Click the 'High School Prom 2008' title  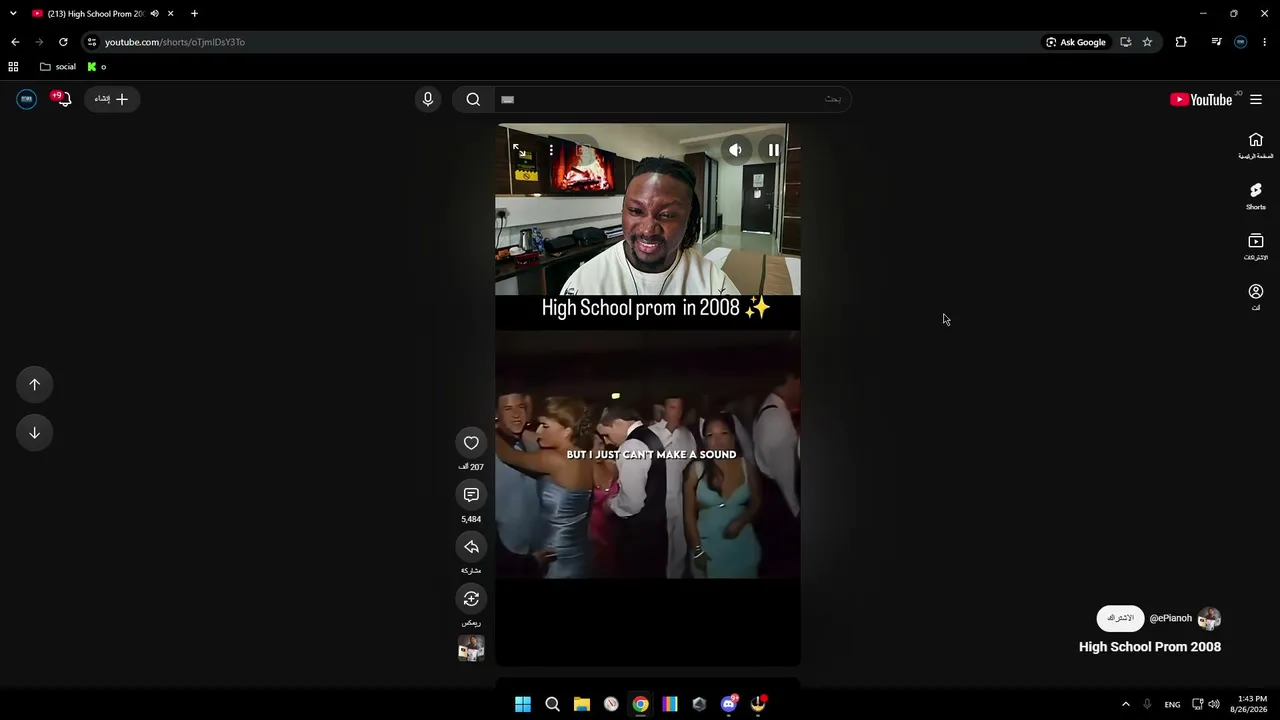[x=1150, y=647]
